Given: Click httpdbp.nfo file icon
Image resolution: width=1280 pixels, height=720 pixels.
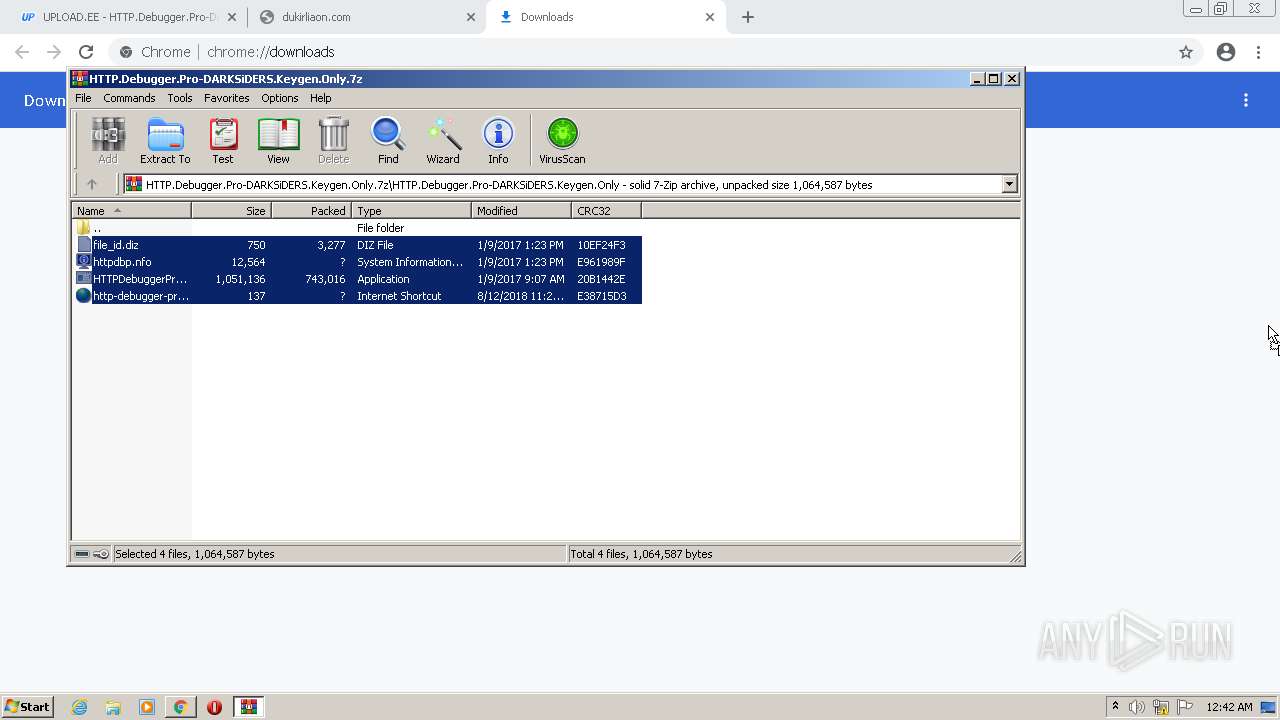Looking at the screenshot, I should [x=84, y=261].
